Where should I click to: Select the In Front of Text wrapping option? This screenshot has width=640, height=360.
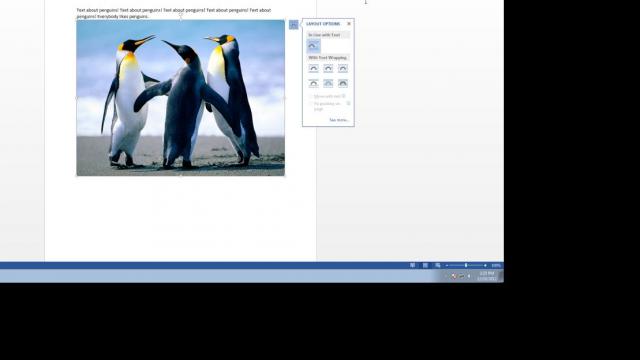pyautogui.click(x=343, y=83)
